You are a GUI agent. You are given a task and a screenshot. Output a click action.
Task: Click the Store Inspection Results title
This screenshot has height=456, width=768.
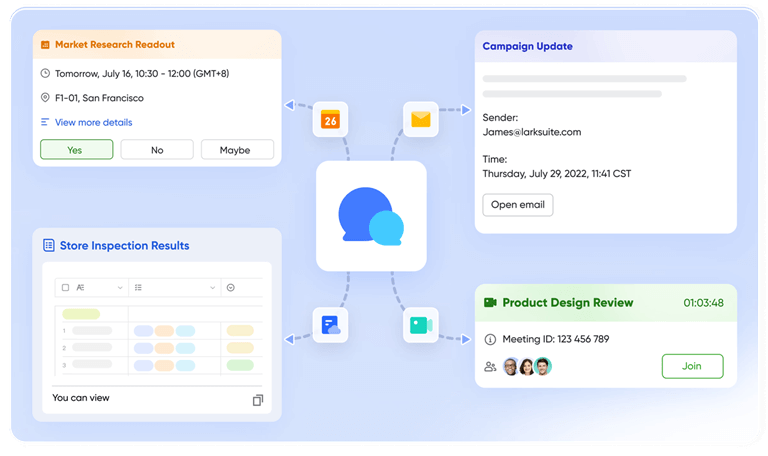tap(124, 245)
